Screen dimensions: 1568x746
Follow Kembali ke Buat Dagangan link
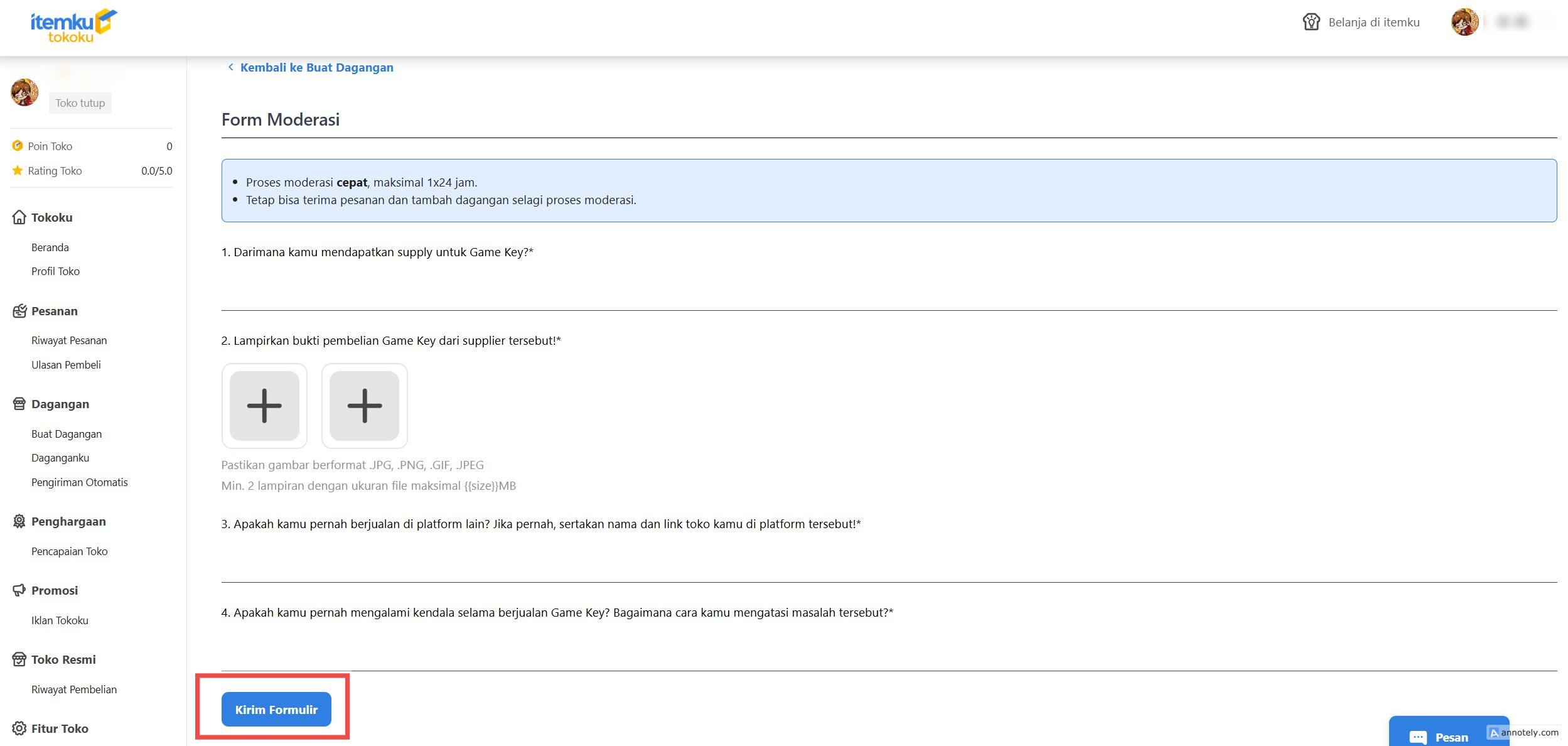316,67
